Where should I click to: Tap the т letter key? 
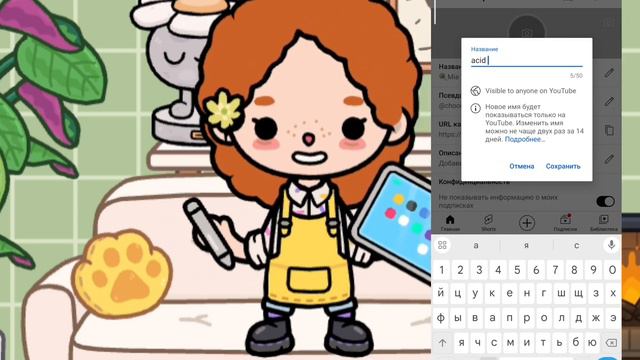(x=543, y=342)
